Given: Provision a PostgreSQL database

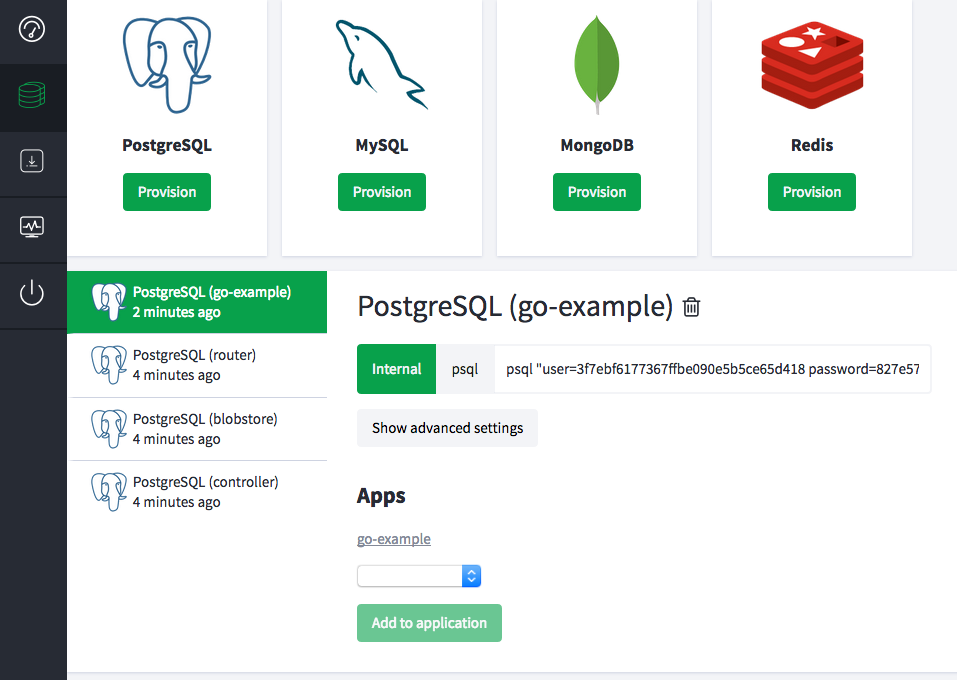Looking at the screenshot, I should tap(167, 192).
